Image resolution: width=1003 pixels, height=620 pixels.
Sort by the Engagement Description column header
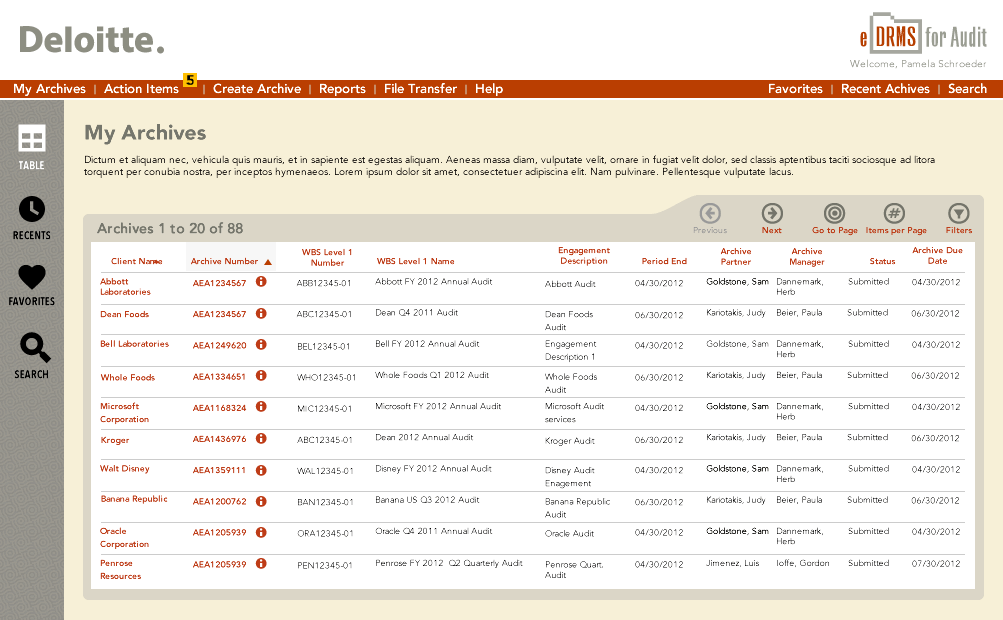coord(583,255)
